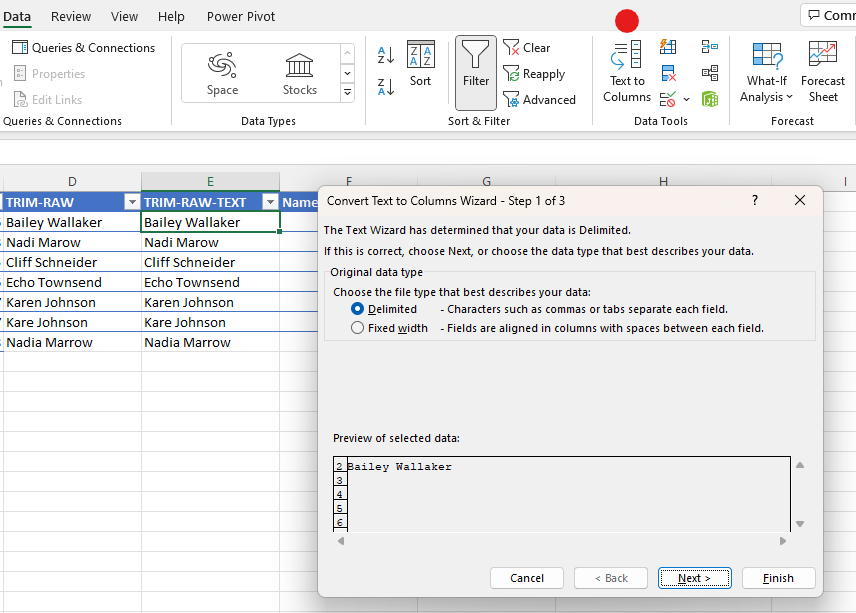The width and height of the screenshot is (856, 613).
Task: Clear the current filter
Action: point(526,47)
